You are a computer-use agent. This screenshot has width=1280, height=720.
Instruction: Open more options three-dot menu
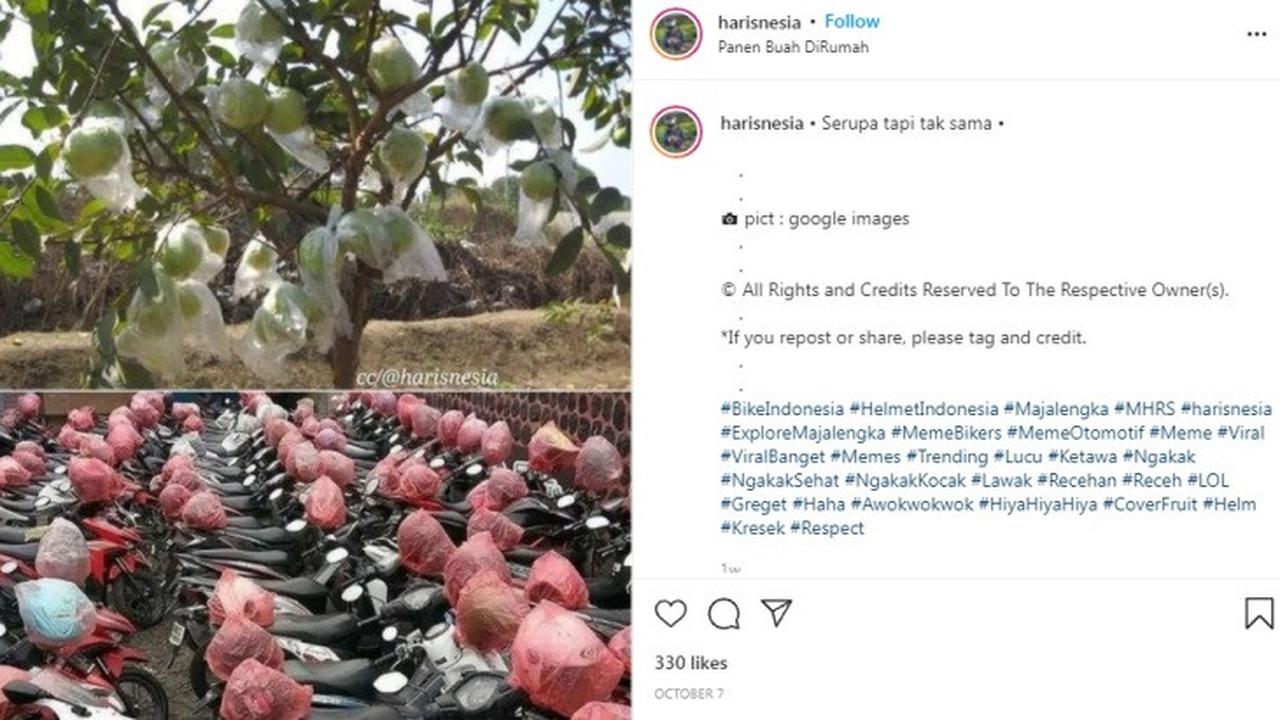pos(1257,34)
